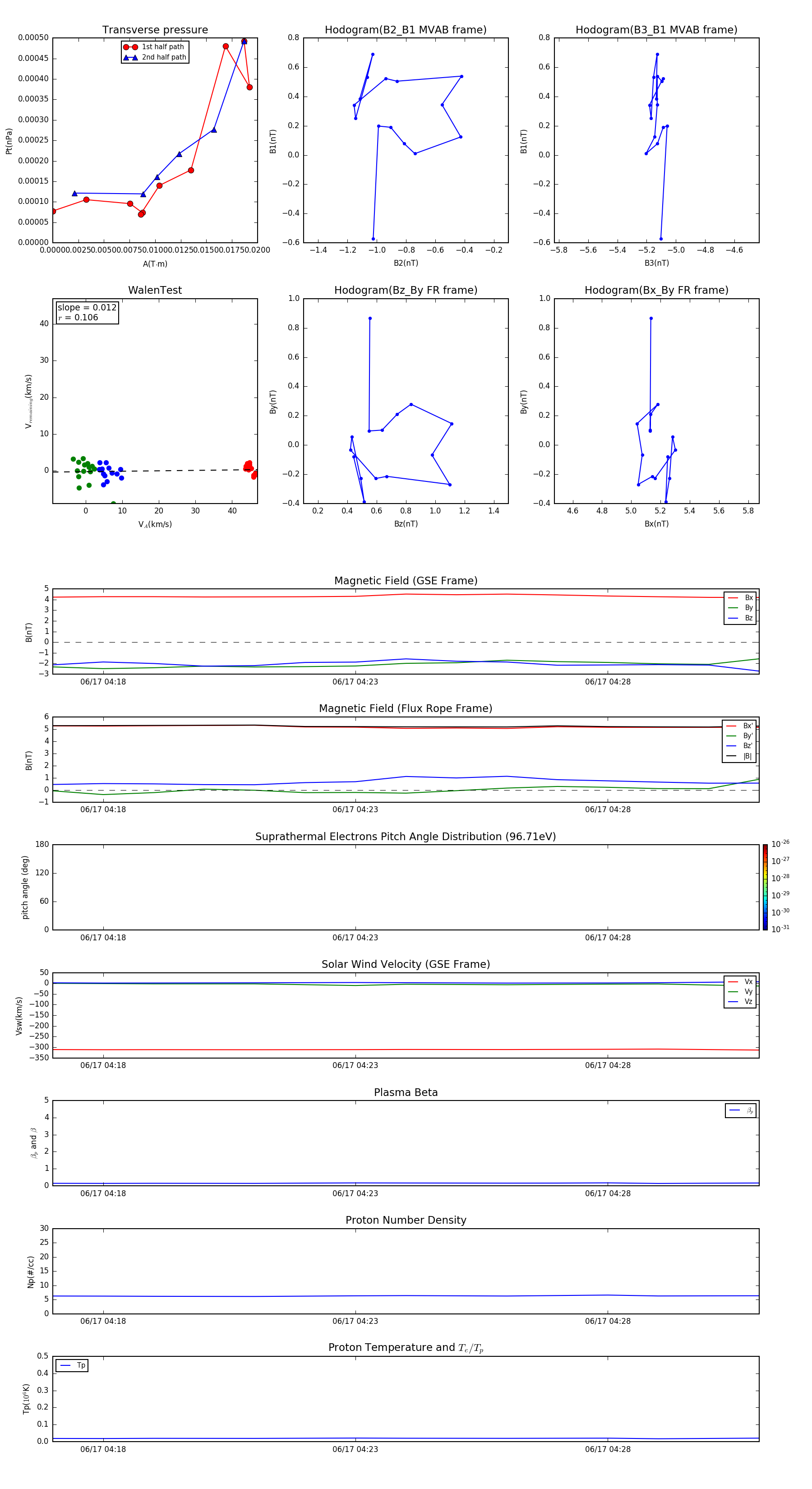
Task: Click the Tp legend in temperature panel
Action: (72, 1365)
